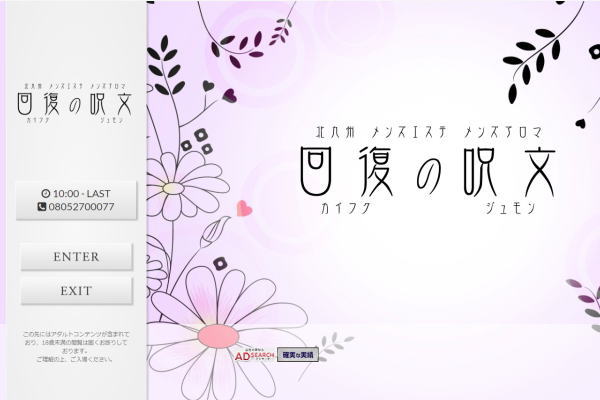The height and width of the screenshot is (400, 600).
Task: Click the phone icon beside the number
Action: point(42,207)
